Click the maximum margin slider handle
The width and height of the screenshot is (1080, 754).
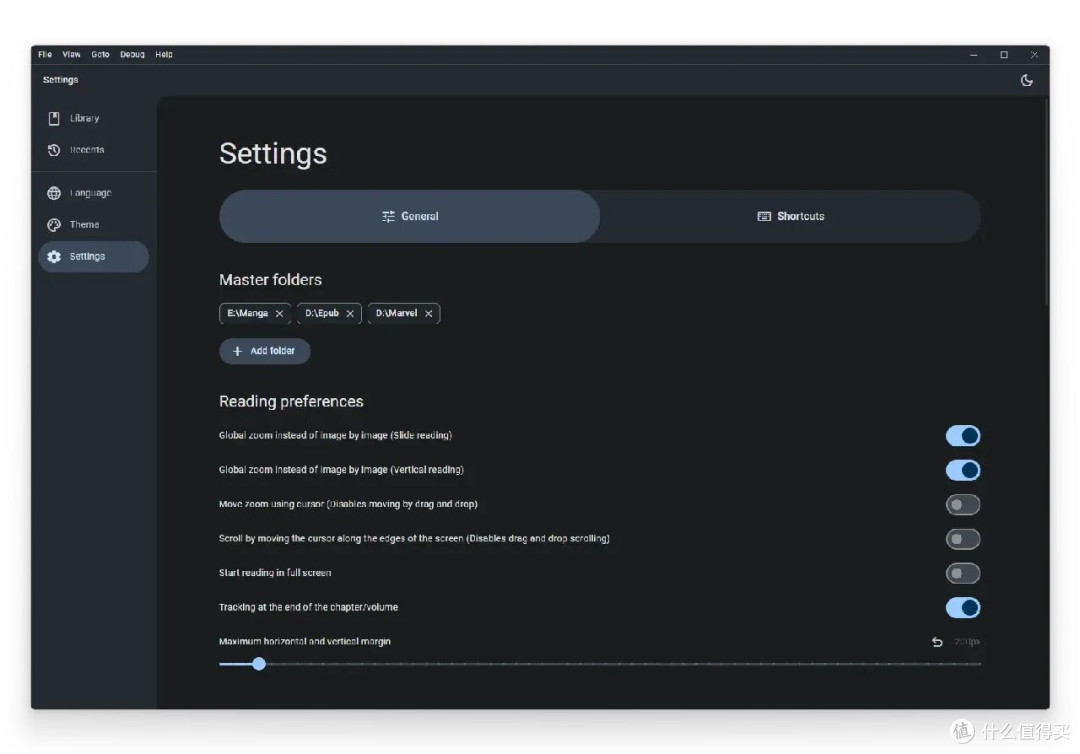259,664
